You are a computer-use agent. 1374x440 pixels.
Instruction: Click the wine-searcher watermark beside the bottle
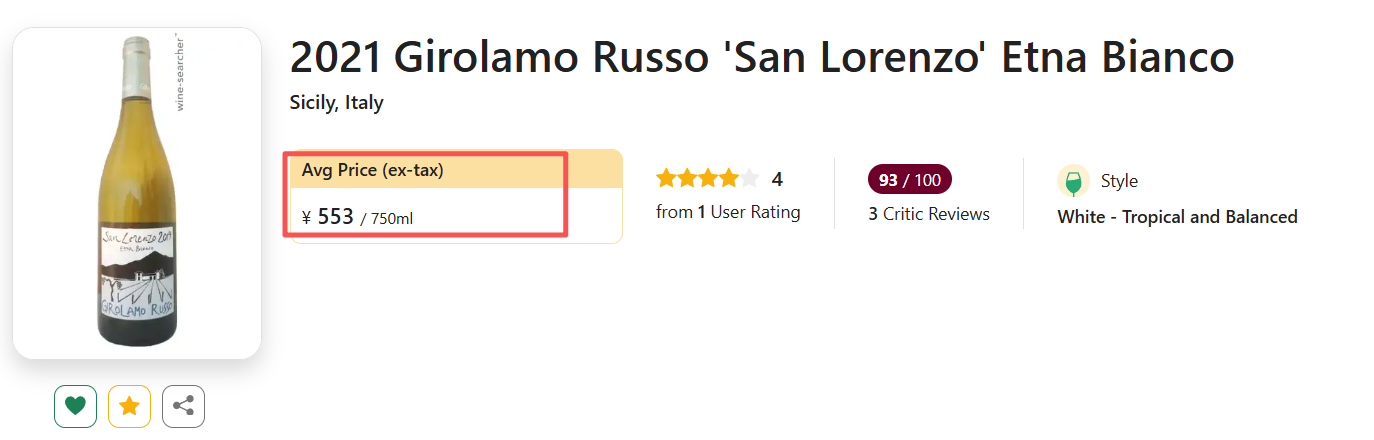[181, 72]
